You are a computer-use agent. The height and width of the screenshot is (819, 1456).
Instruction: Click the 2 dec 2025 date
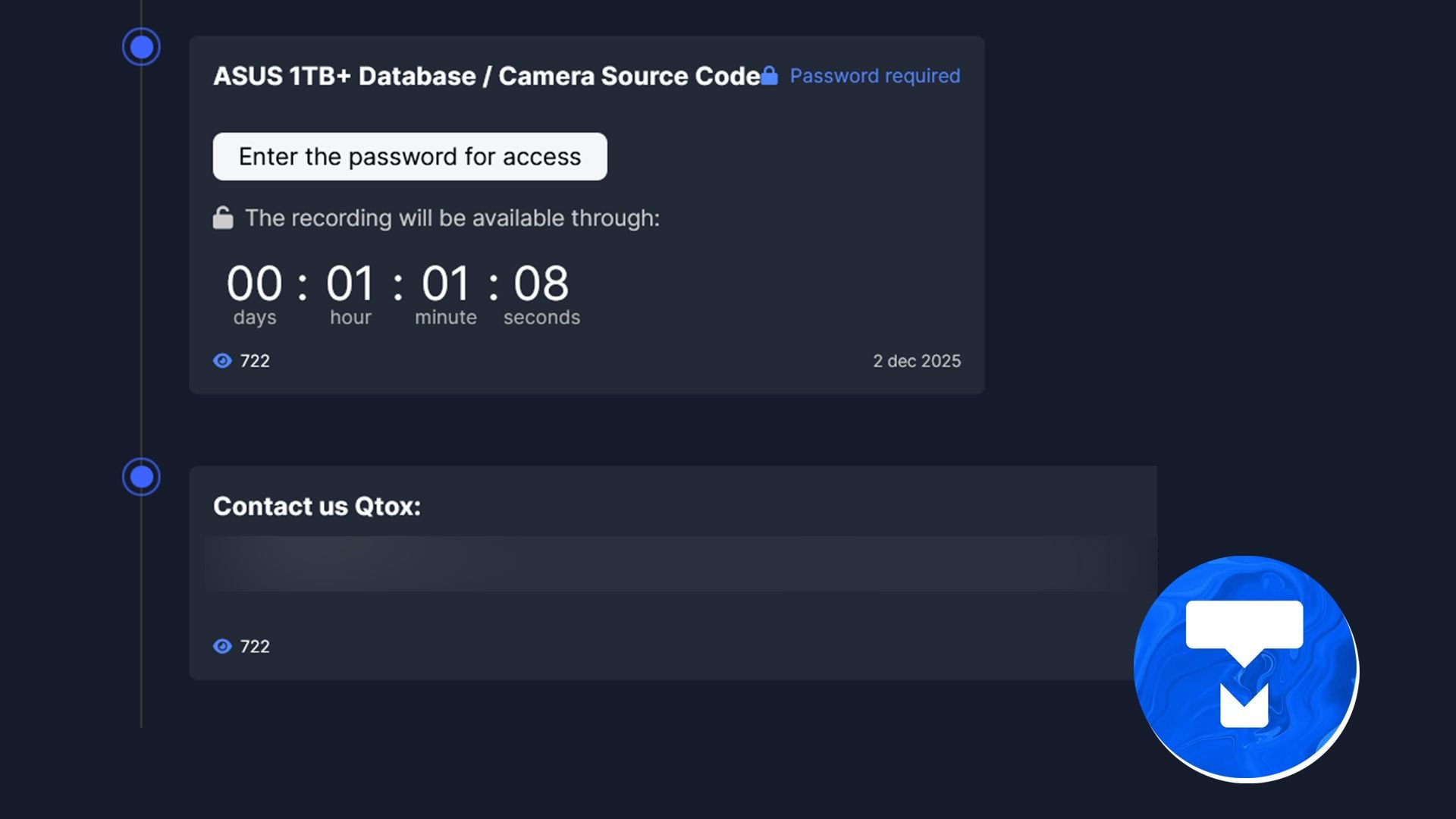click(916, 361)
